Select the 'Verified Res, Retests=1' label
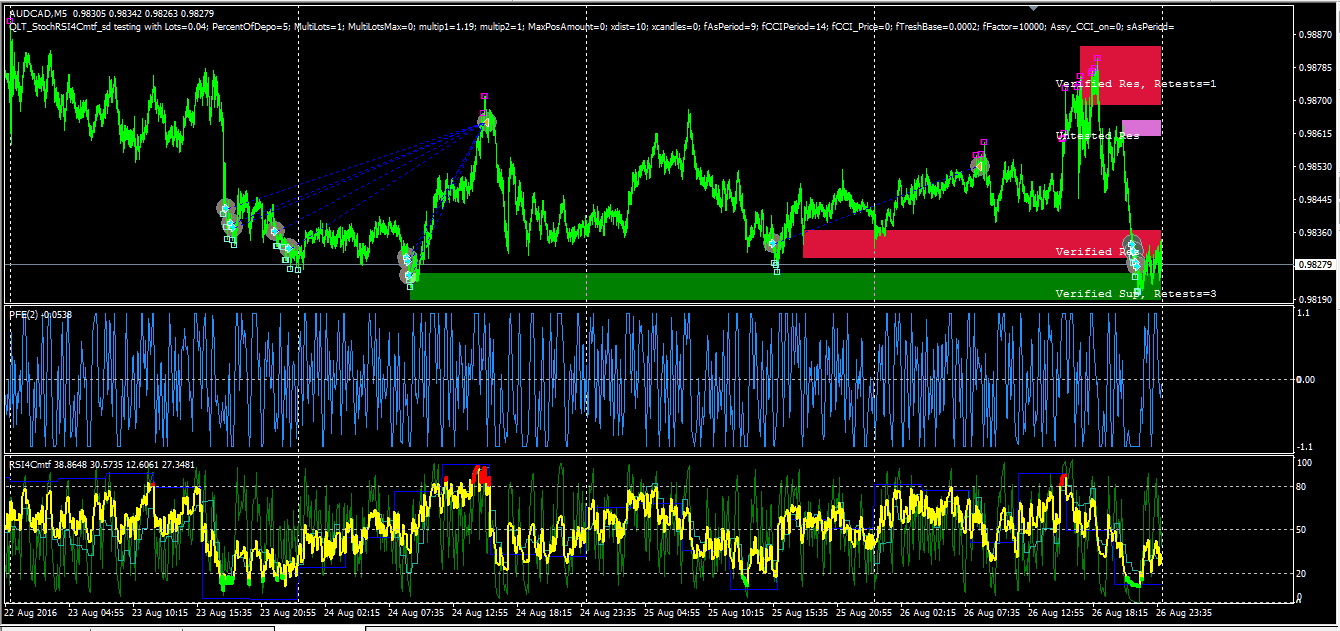 tap(1136, 84)
